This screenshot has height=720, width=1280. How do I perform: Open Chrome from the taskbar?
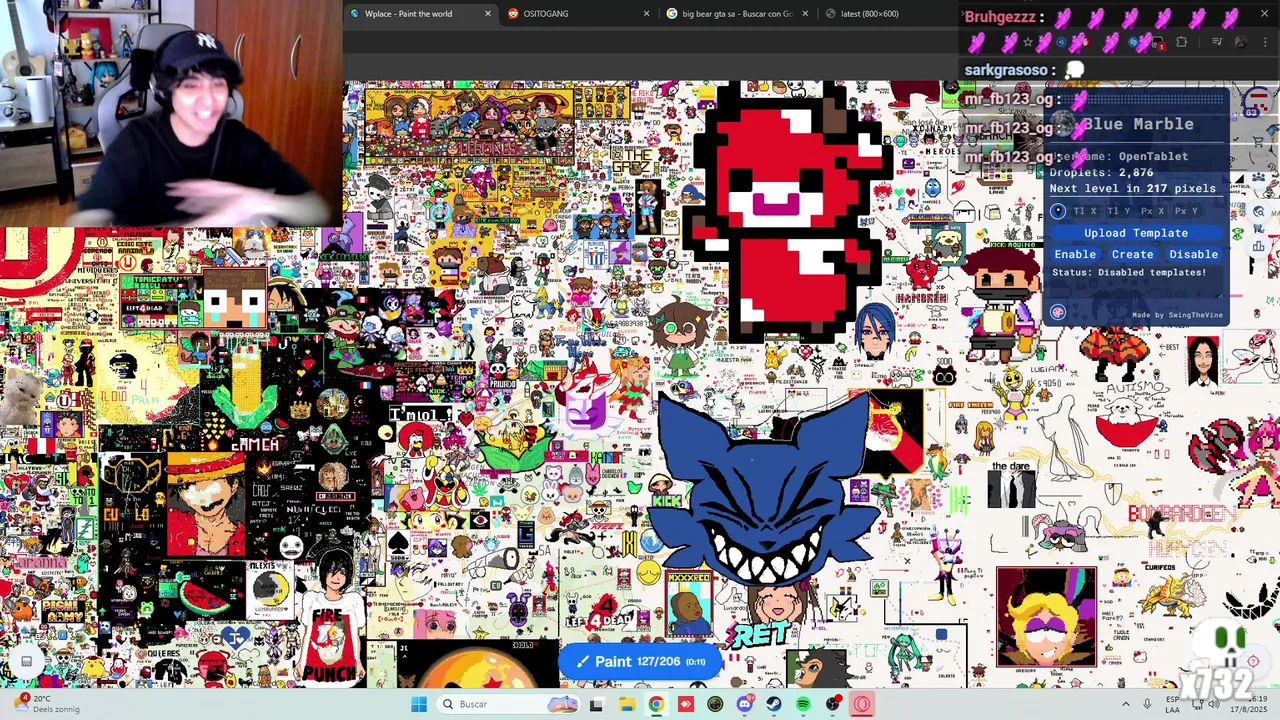[x=656, y=704]
